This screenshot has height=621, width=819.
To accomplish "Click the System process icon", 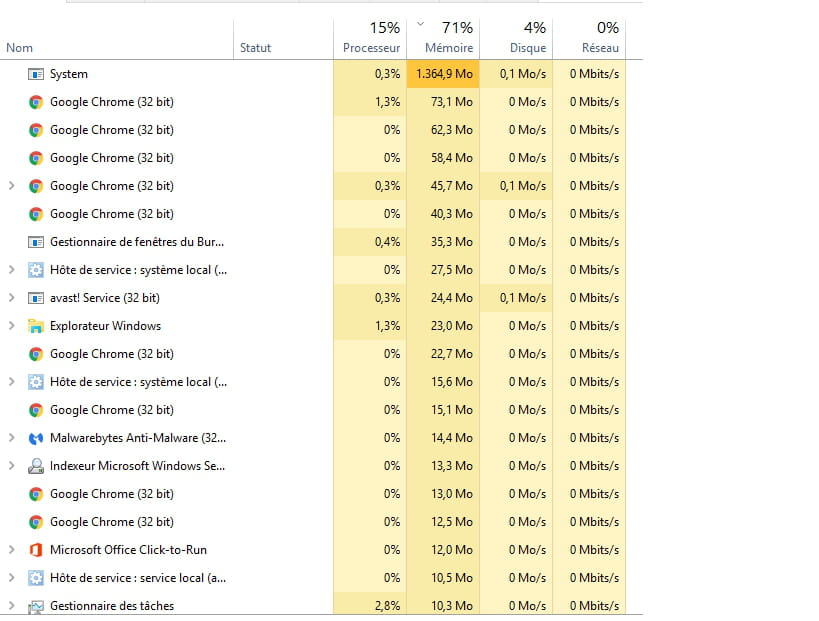I will tap(36, 74).
